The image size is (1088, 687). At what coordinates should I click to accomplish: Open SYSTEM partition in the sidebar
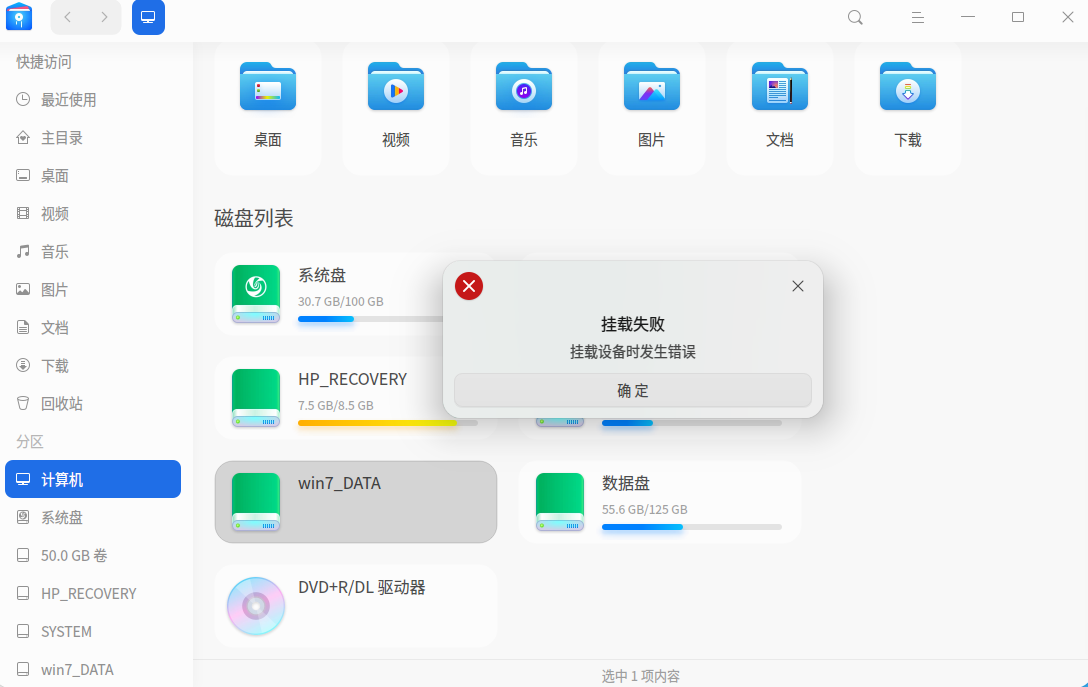(93, 631)
